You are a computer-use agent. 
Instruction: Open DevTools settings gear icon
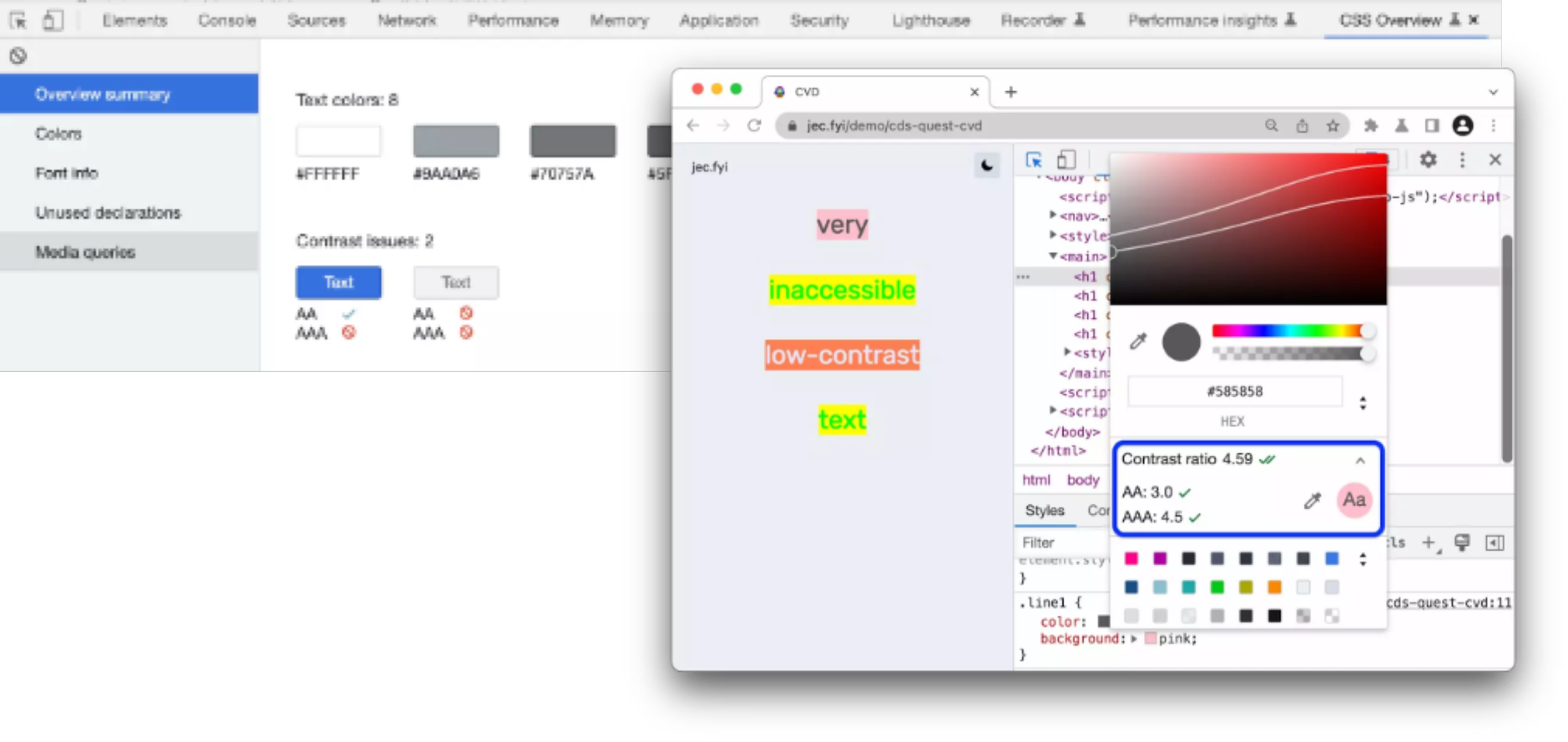coord(1428,159)
